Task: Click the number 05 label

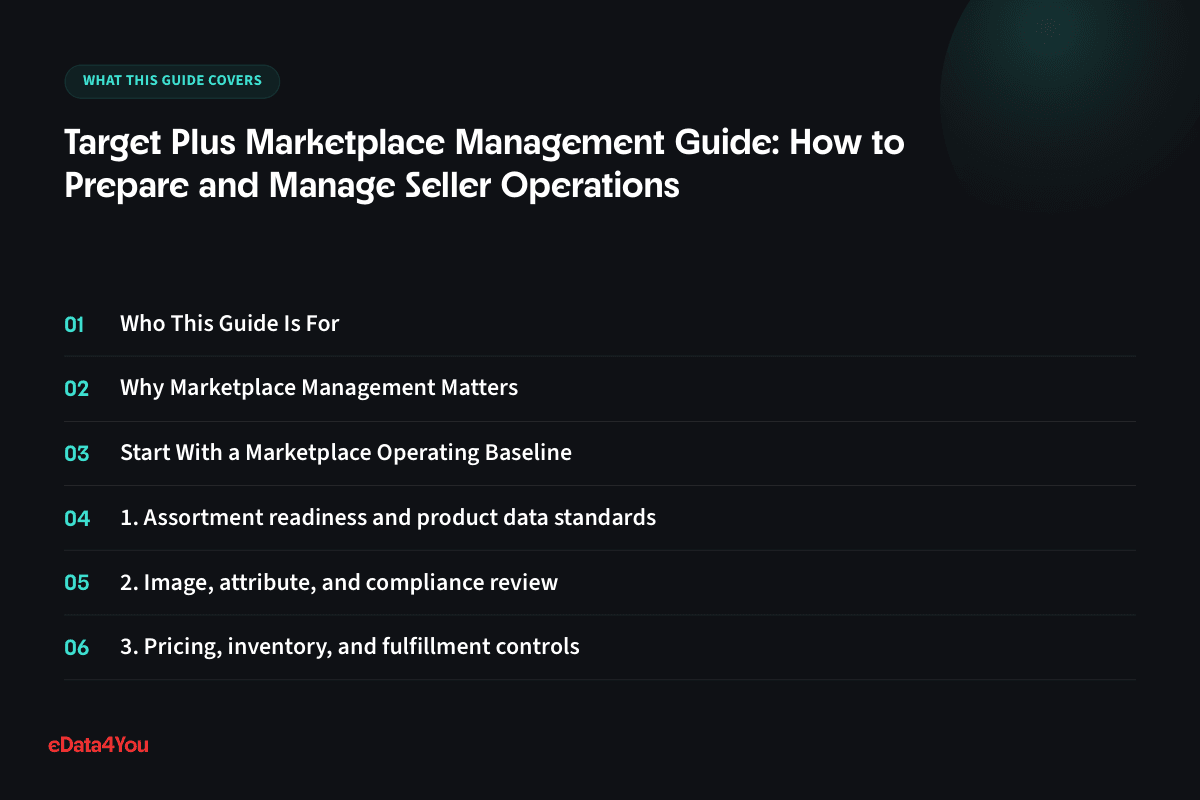Action: [77, 582]
